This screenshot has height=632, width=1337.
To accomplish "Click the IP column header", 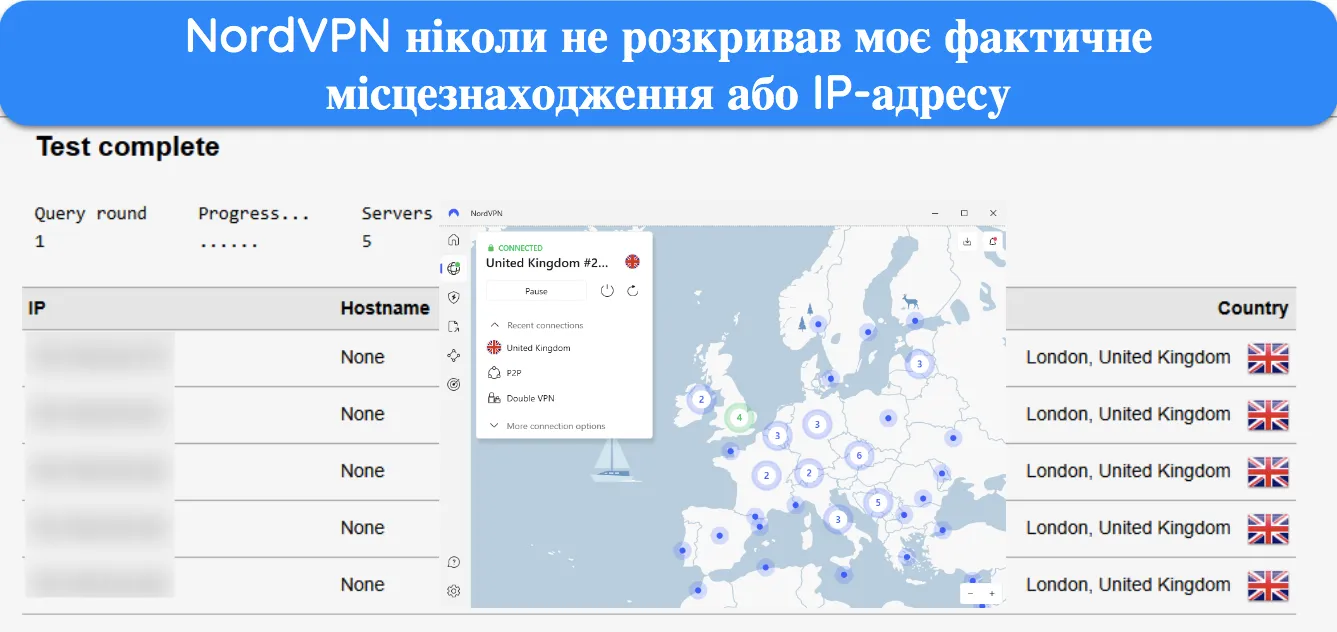I will pos(37,308).
